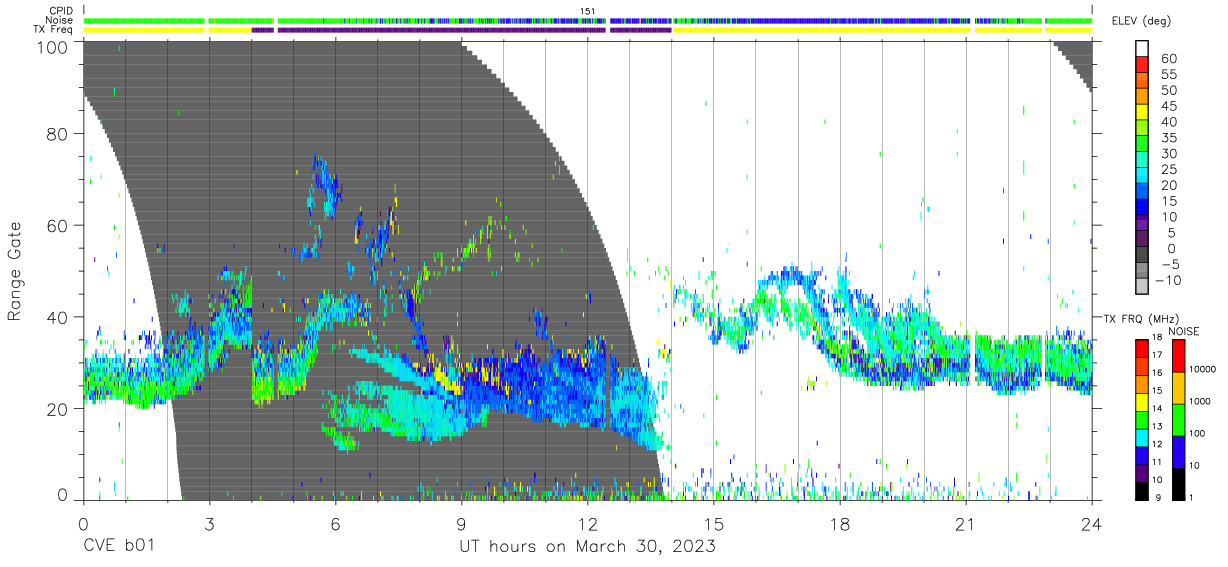1228x567 pixels.
Task: Click the 11 label on TX FRQ legend
Action: pos(1158,462)
